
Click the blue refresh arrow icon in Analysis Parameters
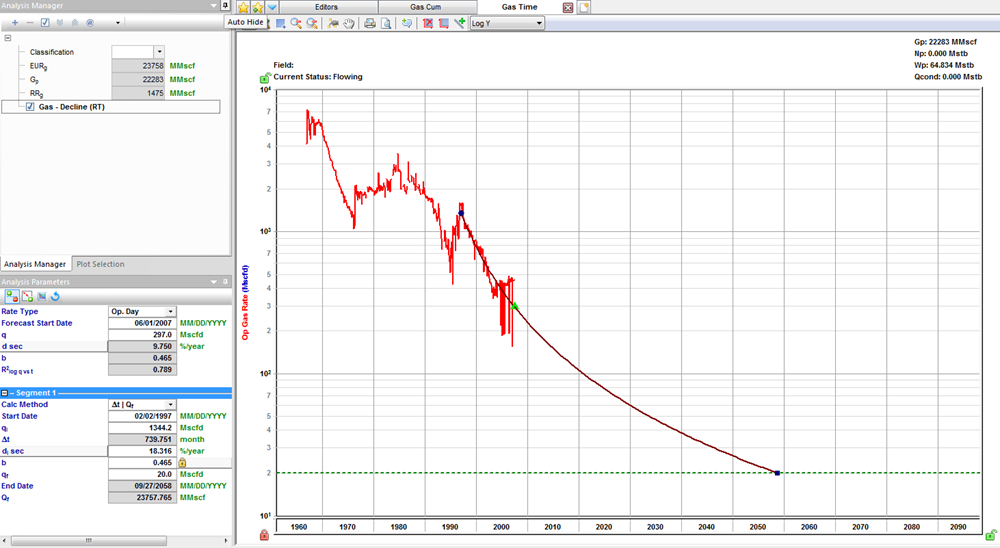pos(55,297)
